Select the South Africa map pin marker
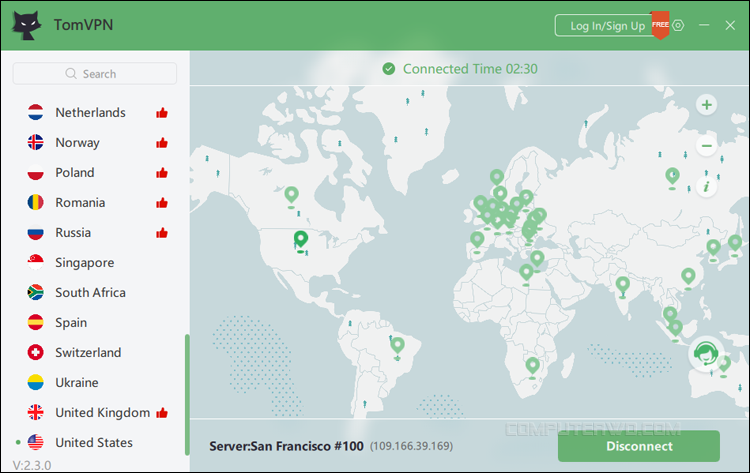Viewport: 750px width, 473px height. coord(532,368)
